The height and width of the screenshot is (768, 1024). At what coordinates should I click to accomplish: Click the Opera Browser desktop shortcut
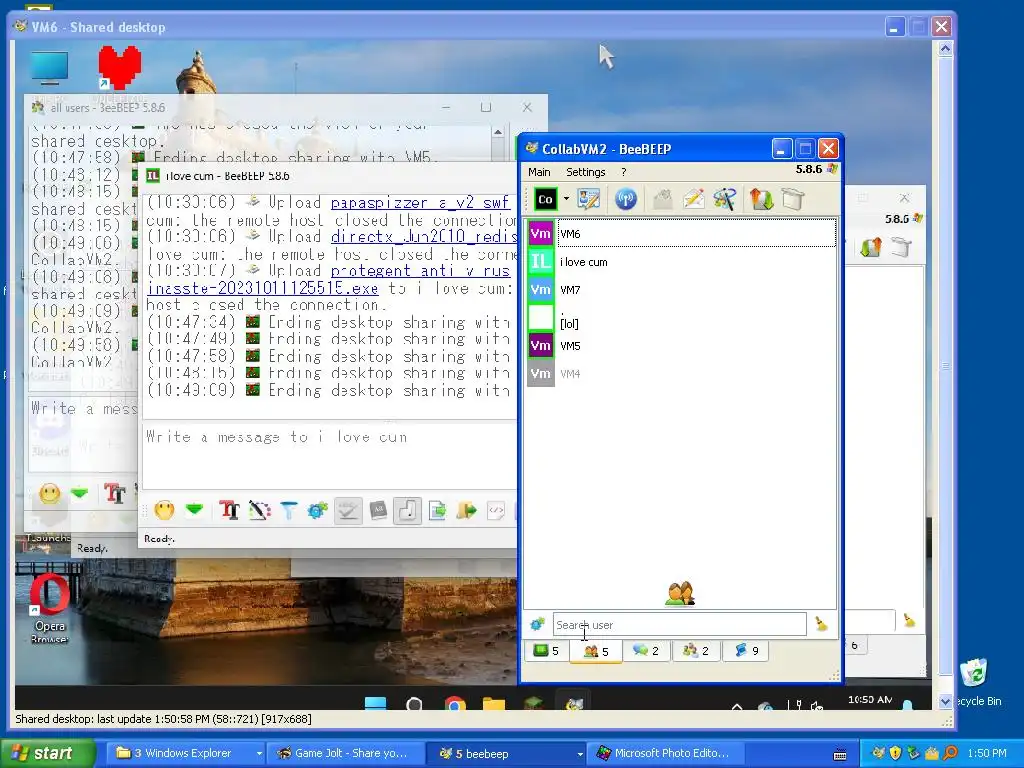50,609
